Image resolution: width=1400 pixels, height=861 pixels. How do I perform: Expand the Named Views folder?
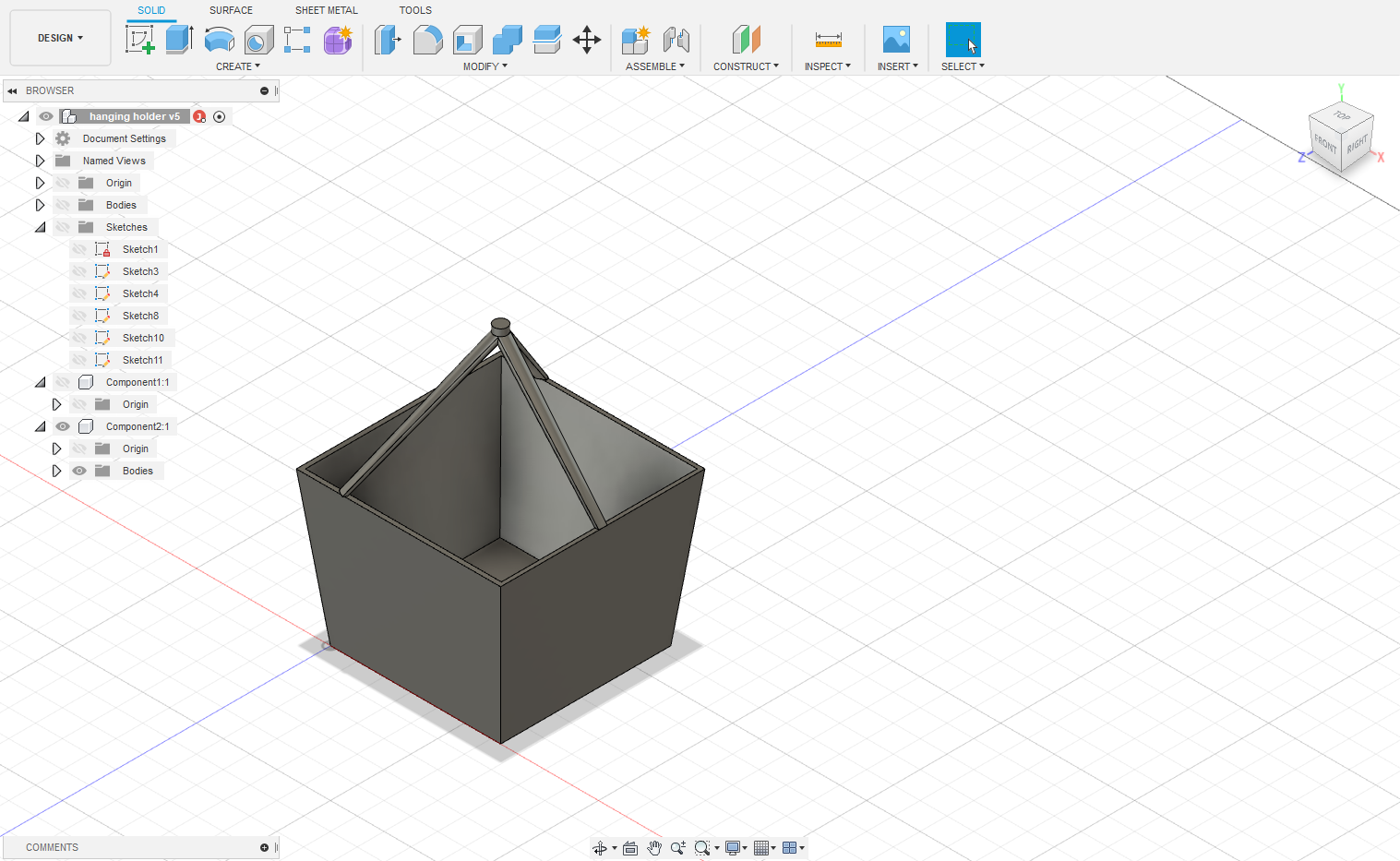pyautogui.click(x=40, y=161)
